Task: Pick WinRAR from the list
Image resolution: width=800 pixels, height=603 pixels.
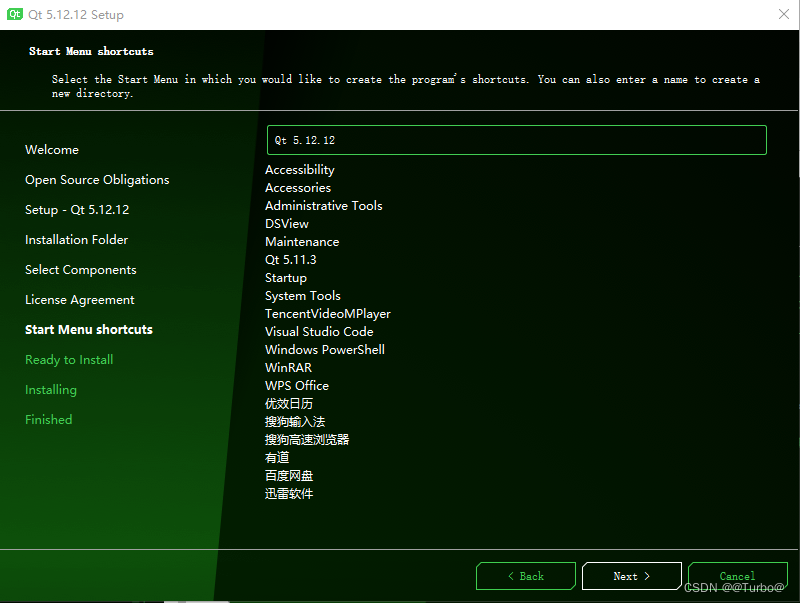Action: click(x=288, y=368)
